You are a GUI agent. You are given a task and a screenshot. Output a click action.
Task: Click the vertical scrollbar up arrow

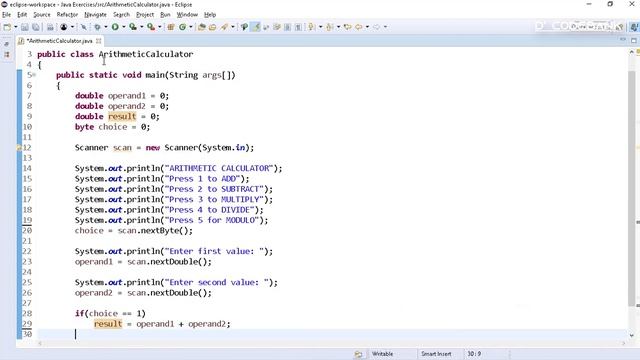[x=631, y=52]
